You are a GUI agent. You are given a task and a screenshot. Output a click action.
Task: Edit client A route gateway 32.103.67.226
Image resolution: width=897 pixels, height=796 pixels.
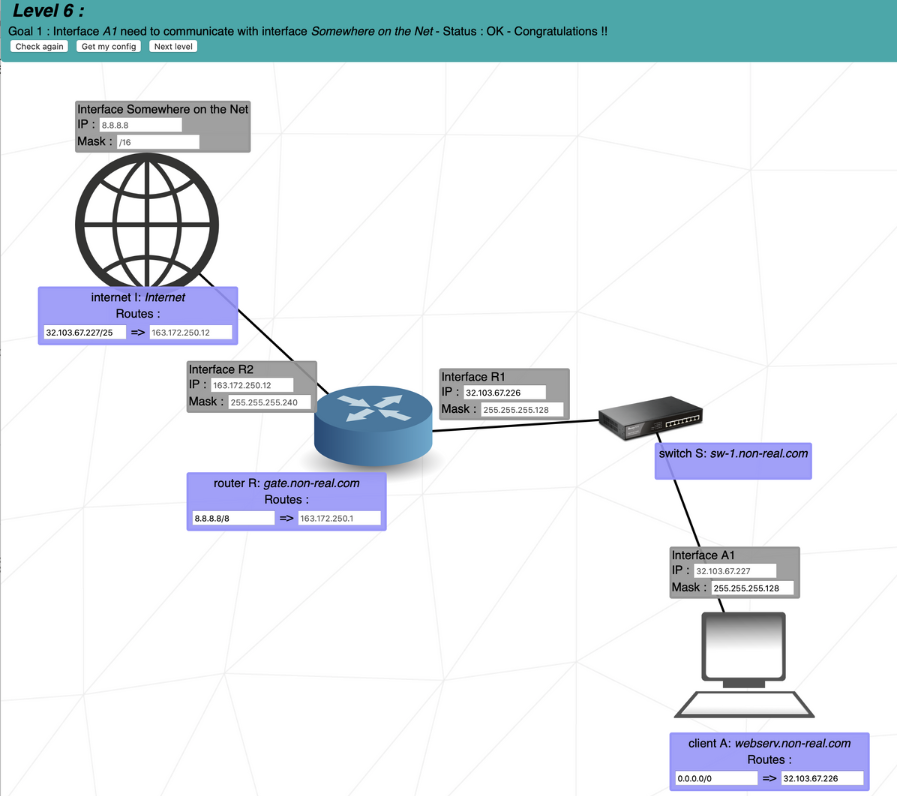(x=823, y=778)
